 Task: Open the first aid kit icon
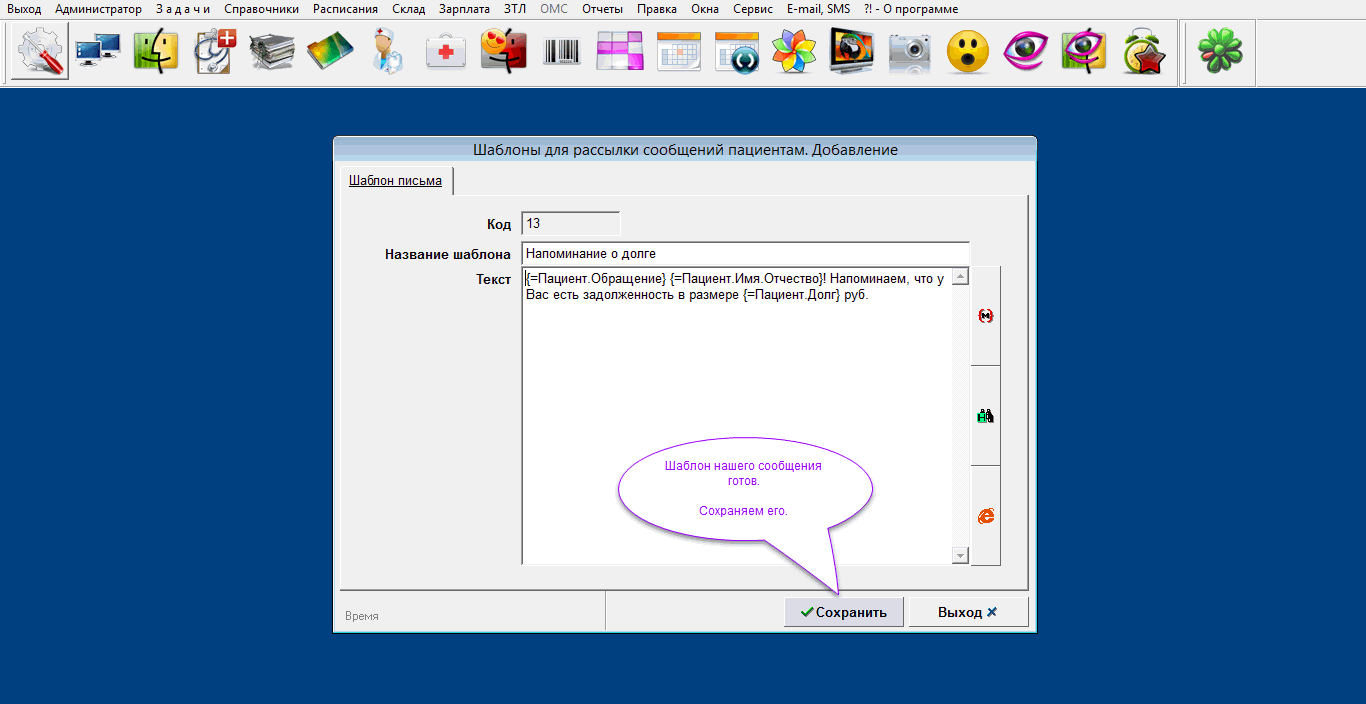tap(446, 51)
